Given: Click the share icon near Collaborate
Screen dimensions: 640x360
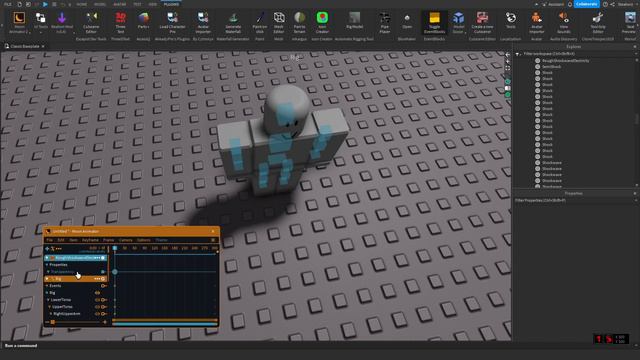Looking at the screenshot, I should (612, 4).
